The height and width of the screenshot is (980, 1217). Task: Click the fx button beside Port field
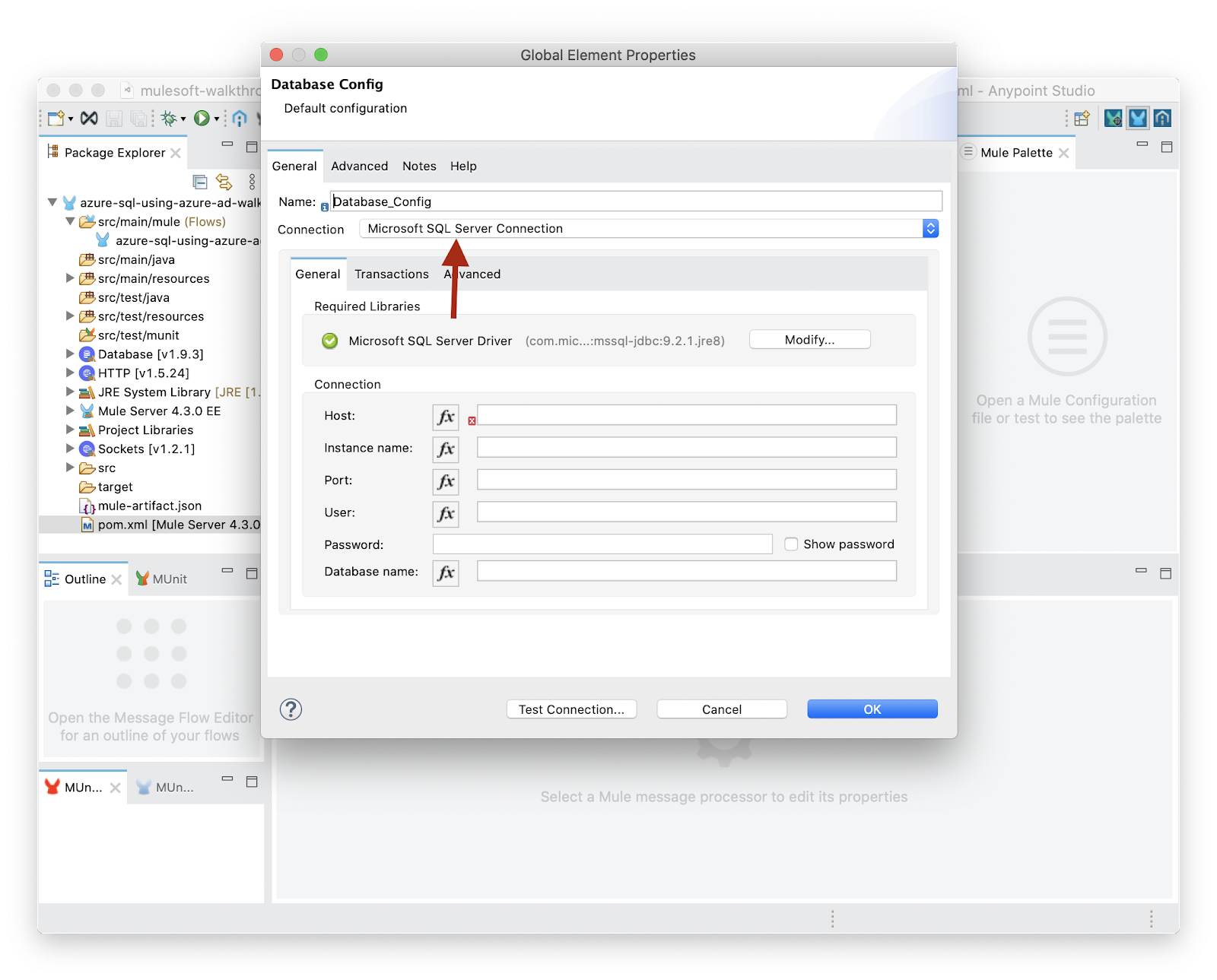click(446, 481)
